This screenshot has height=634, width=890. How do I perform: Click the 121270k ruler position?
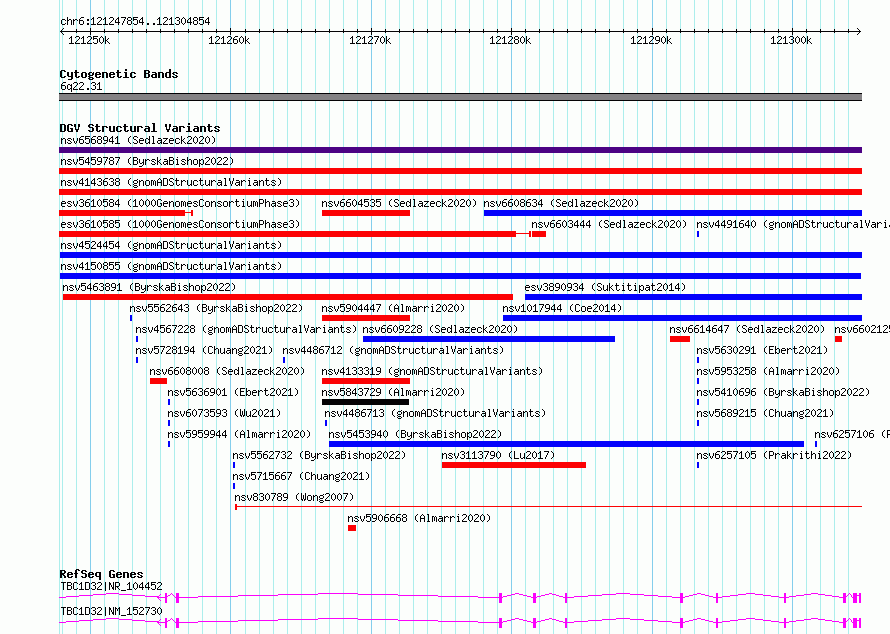point(370,40)
